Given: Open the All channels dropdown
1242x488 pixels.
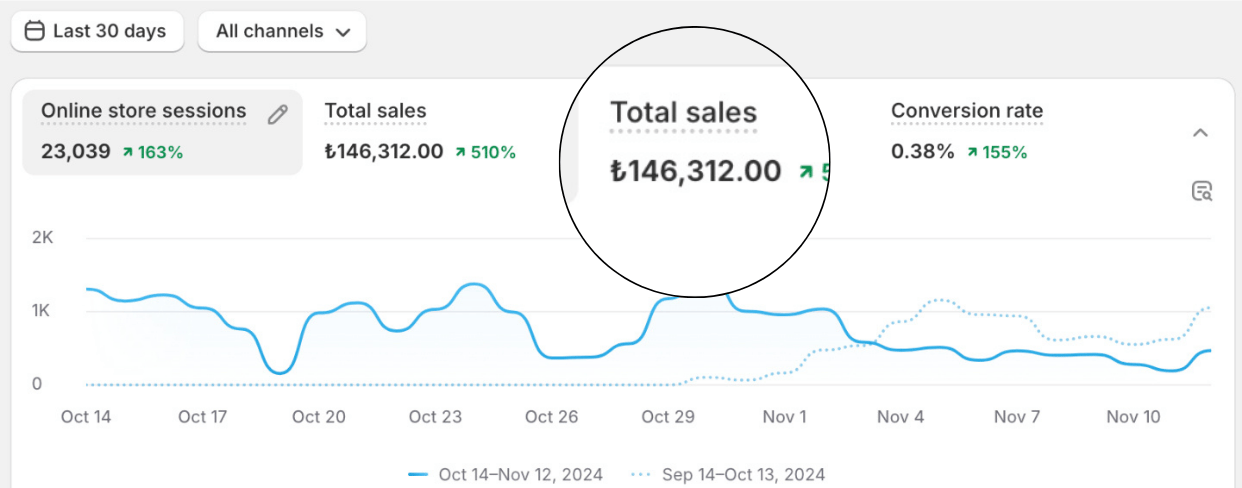Looking at the screenshot, I should coord(283,31).
